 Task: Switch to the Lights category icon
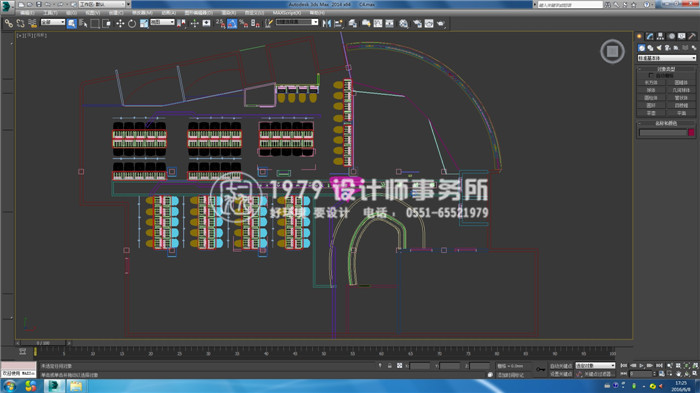point(659,48)
